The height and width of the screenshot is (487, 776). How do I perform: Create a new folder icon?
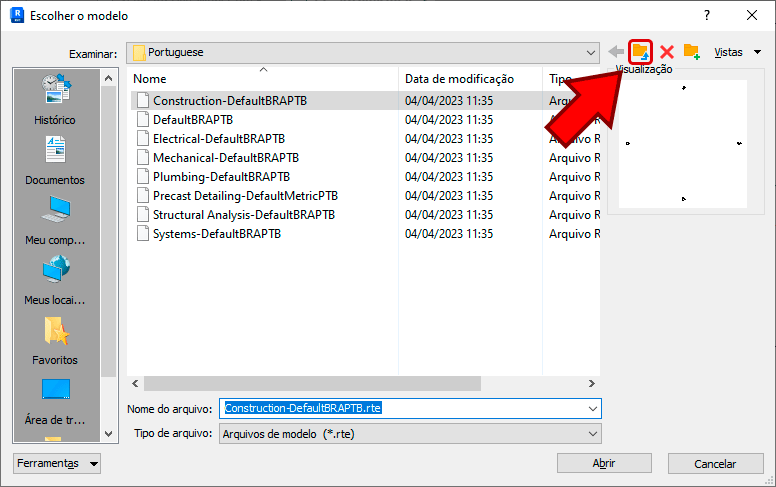coord(691,51)
